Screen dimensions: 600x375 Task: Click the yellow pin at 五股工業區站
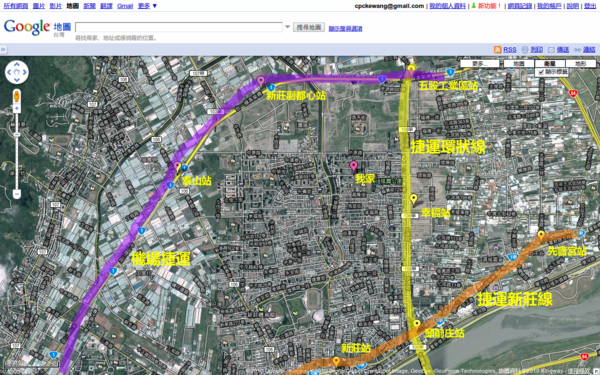(x=411, y=70)
